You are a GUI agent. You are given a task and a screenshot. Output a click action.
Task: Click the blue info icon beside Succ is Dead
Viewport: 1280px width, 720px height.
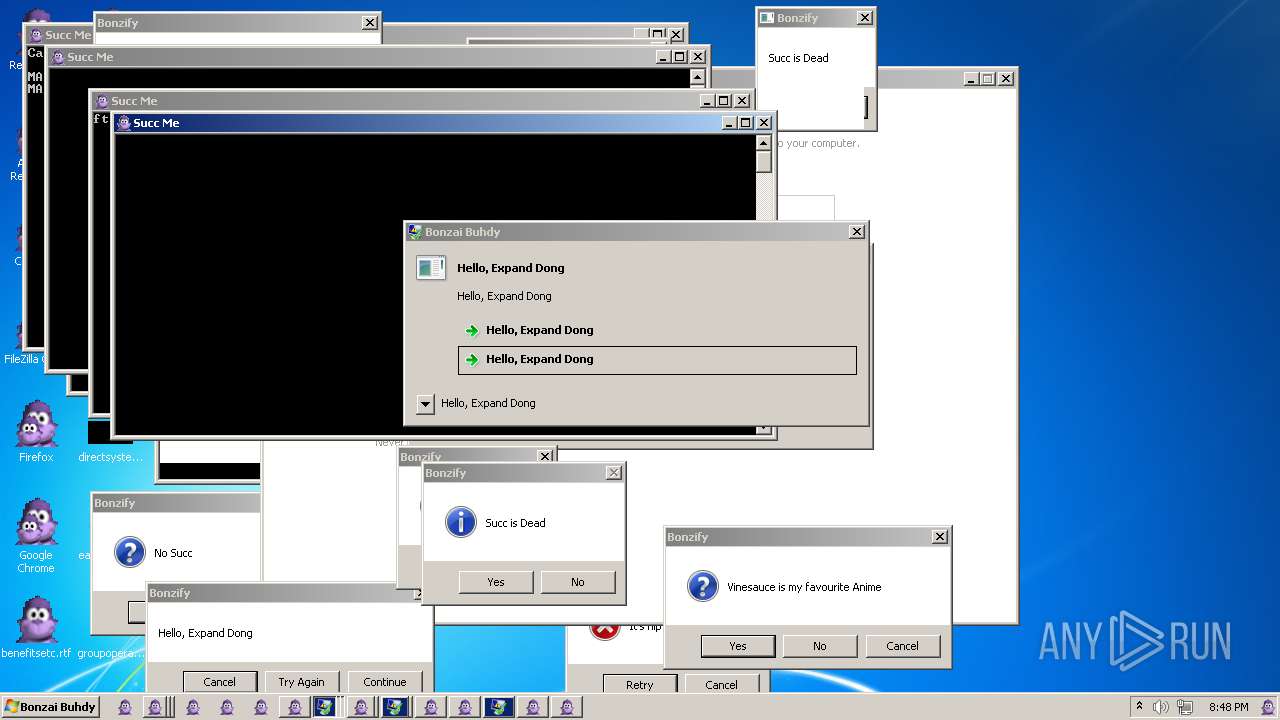460,522
